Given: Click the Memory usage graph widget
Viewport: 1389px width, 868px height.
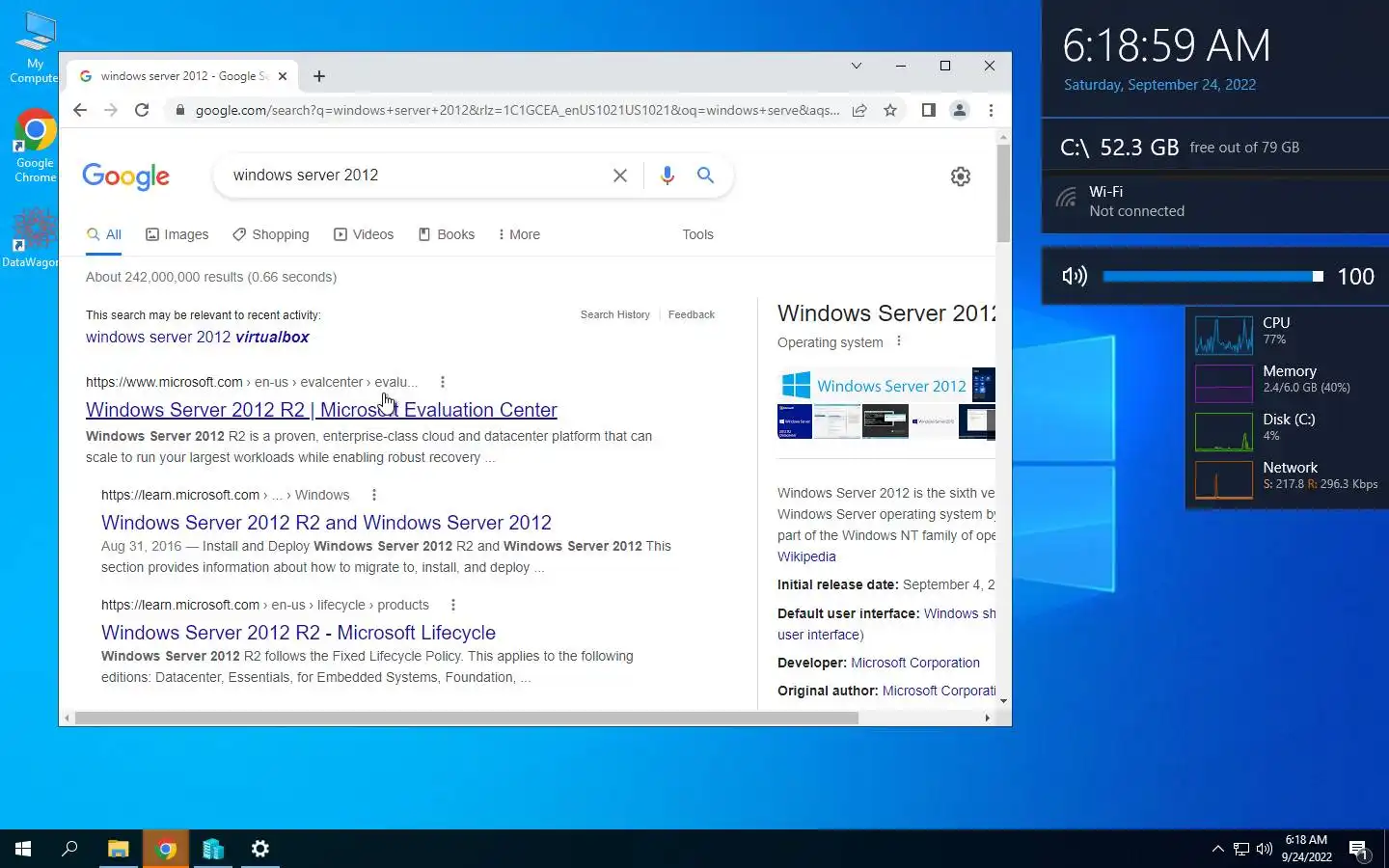Looking at the screenshot, I should pyautogui.click(x=1224, y=382).
